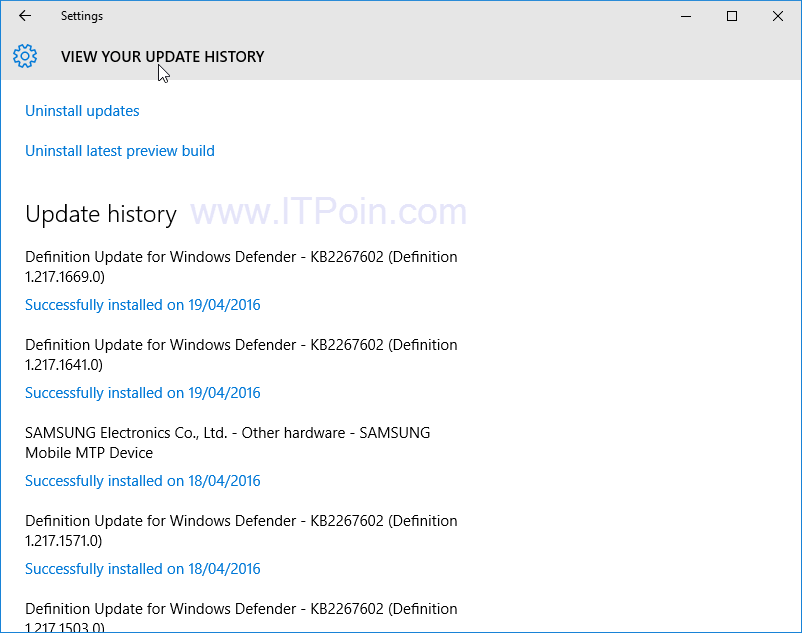The width and height of the screenshot is (802, 633).
Task: Go back using the back arrow
Action: [x=25, y=16]
